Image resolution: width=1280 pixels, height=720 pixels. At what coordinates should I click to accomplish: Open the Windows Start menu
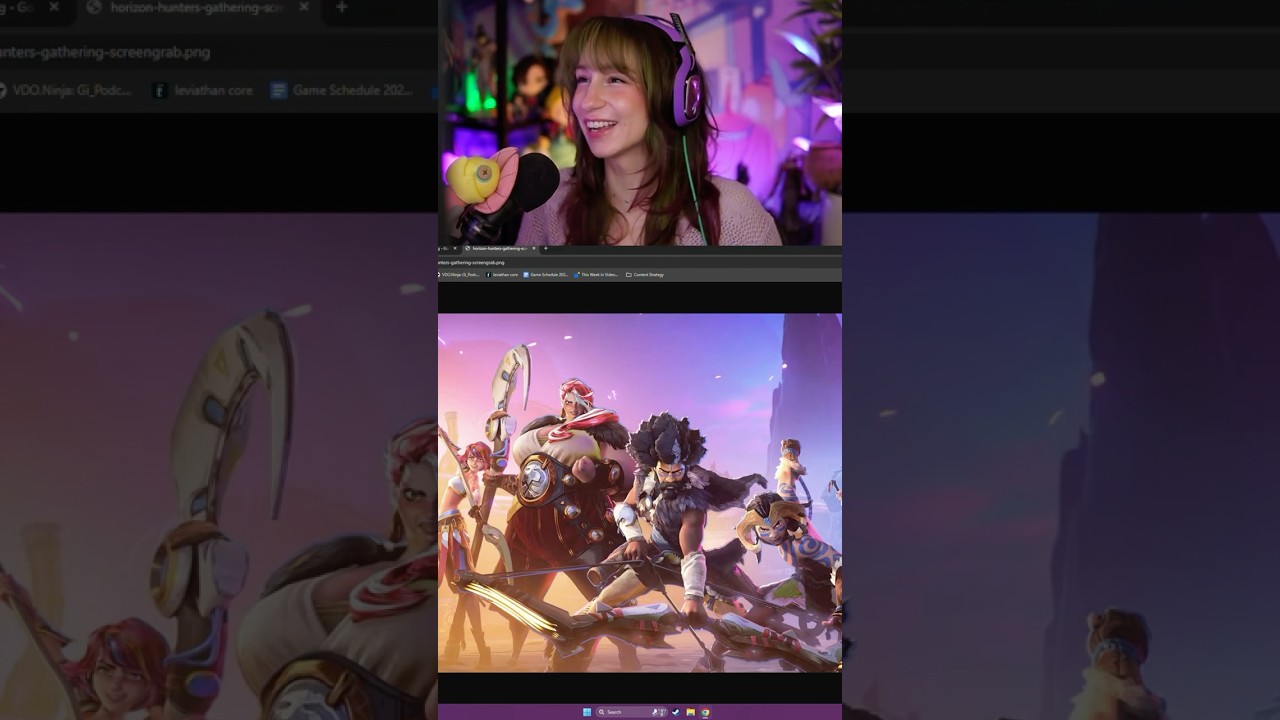point(587,712)
